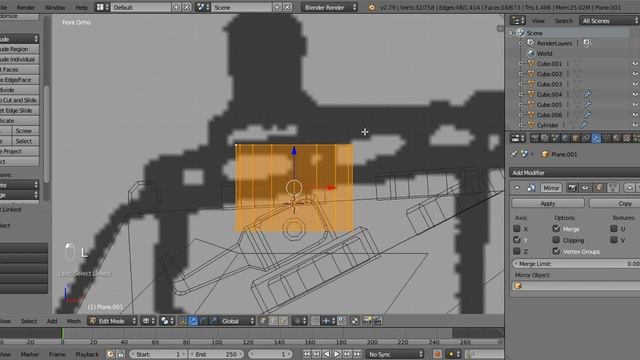Check the Z axis mirror checkbox
The height and width of the screenshot is (360, 640).
[517, 251]
